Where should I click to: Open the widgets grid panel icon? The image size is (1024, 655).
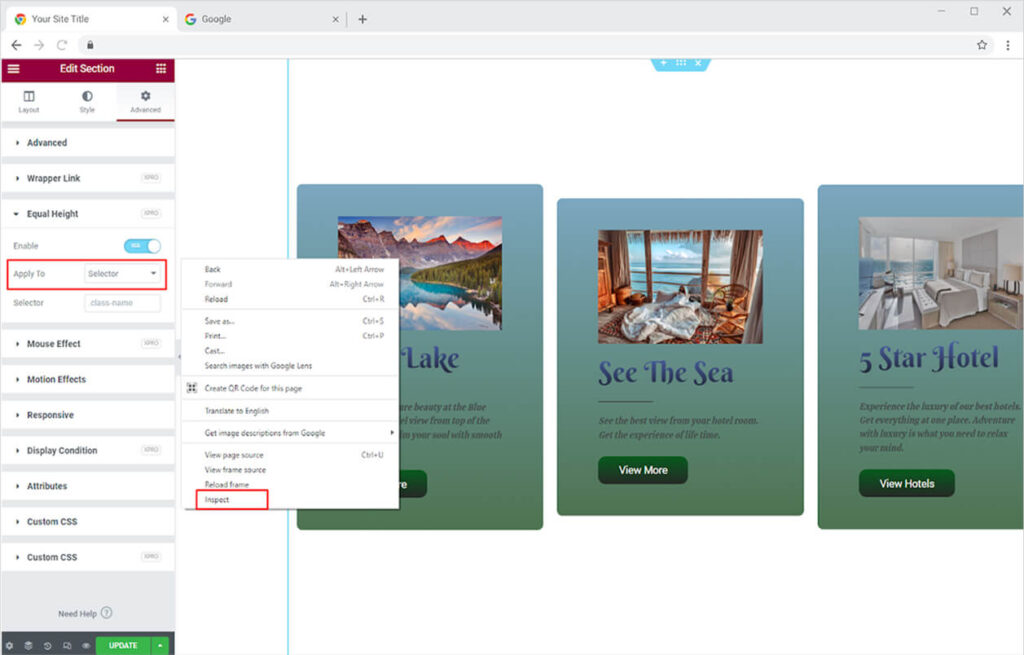point(161,69)
